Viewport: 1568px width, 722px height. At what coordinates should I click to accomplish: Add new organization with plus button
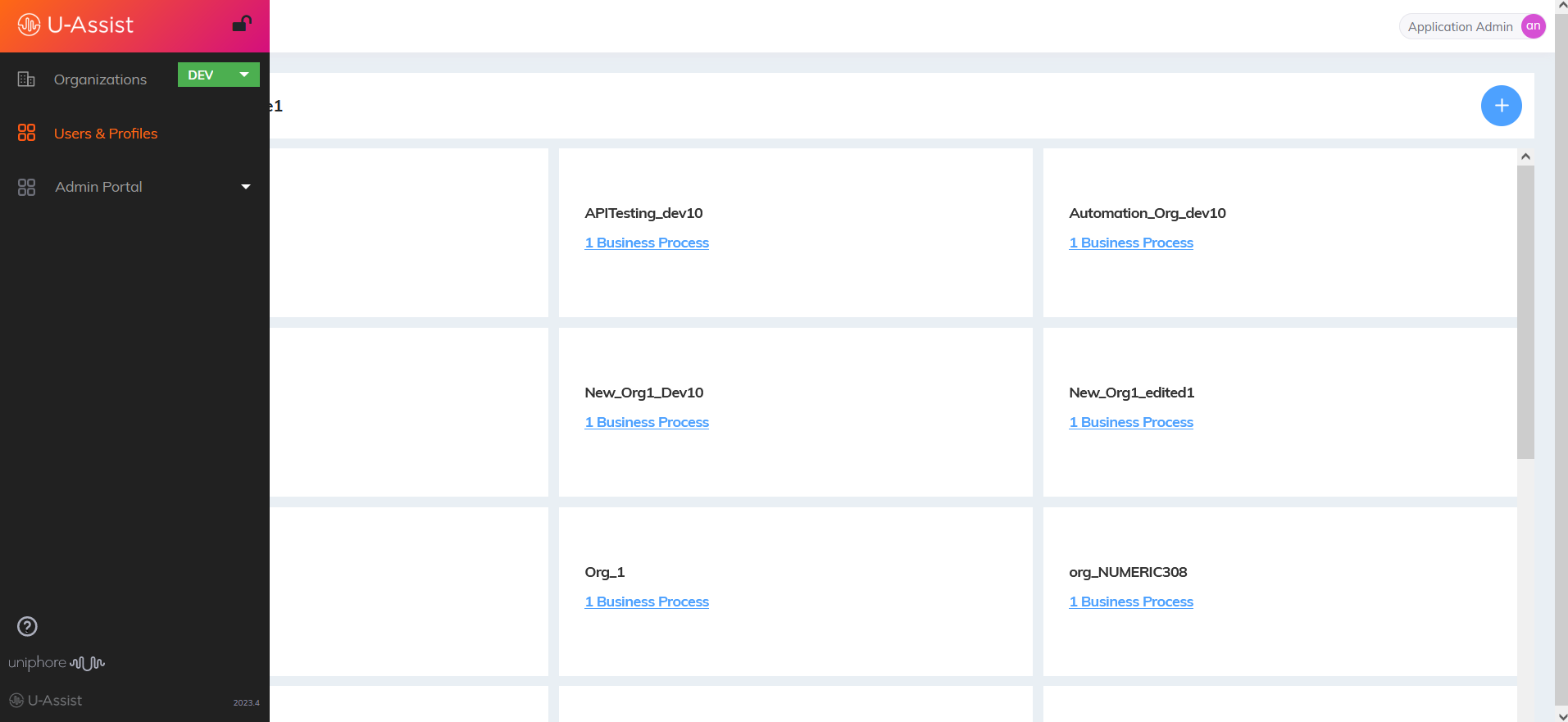click(x=1501, y=106)
